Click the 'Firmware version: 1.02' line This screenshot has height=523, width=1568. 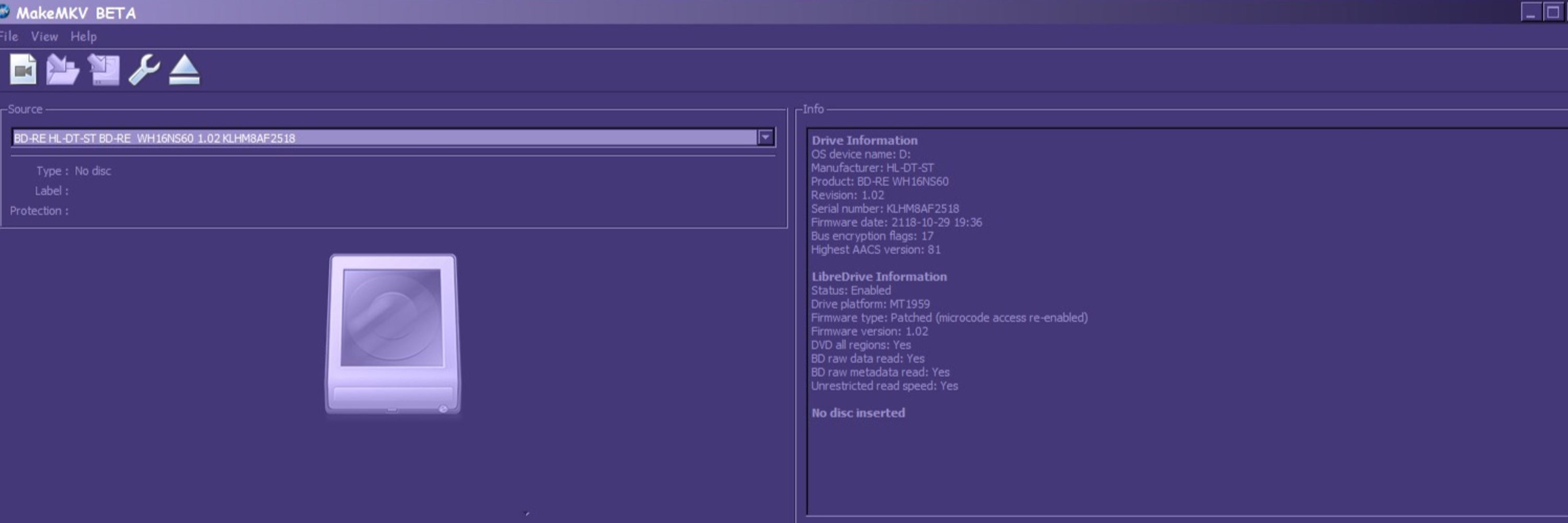[869, 331]
